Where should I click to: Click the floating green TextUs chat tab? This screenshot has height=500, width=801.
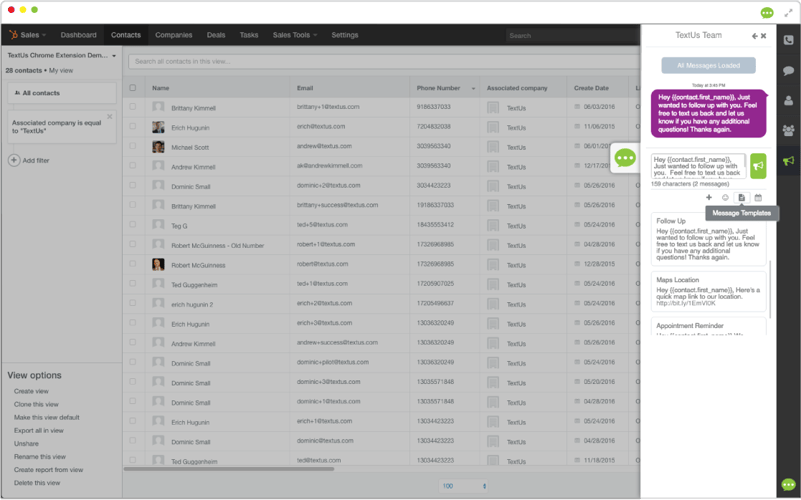[x=625, y=158]
